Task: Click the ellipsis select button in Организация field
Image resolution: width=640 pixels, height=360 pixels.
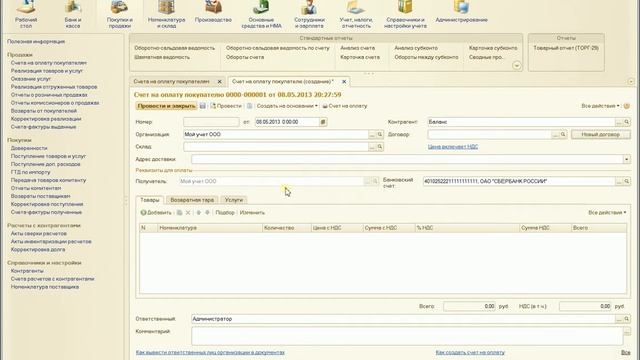Action: click(372, 134)
